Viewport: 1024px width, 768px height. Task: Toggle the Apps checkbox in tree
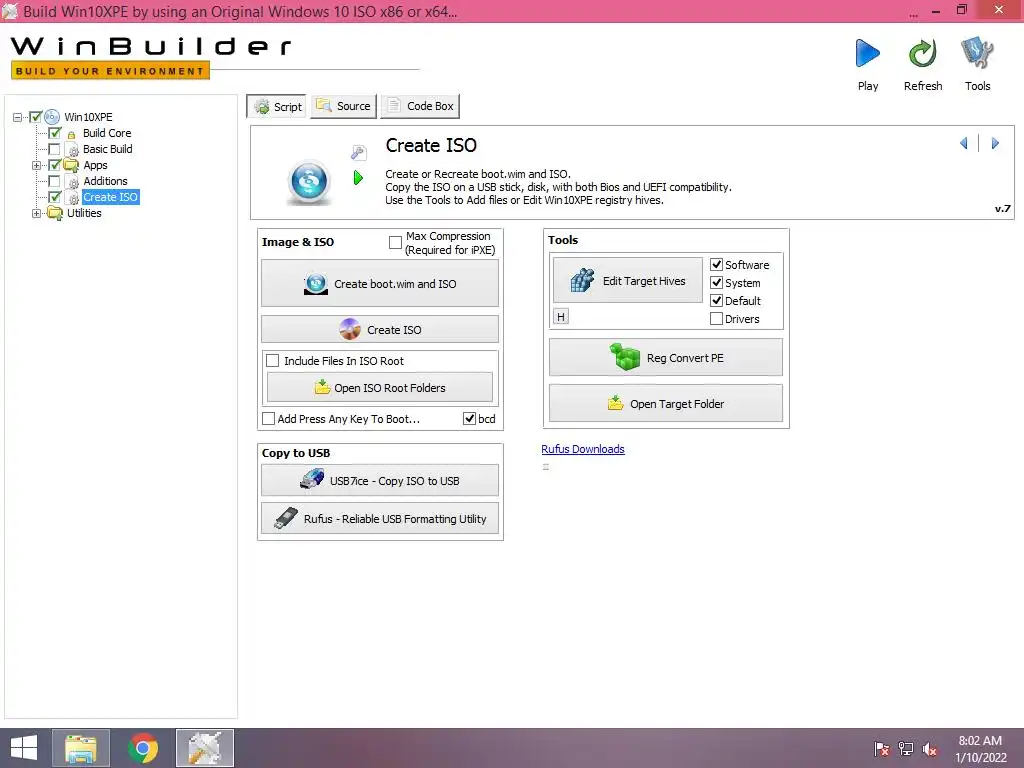pos(54,165)
